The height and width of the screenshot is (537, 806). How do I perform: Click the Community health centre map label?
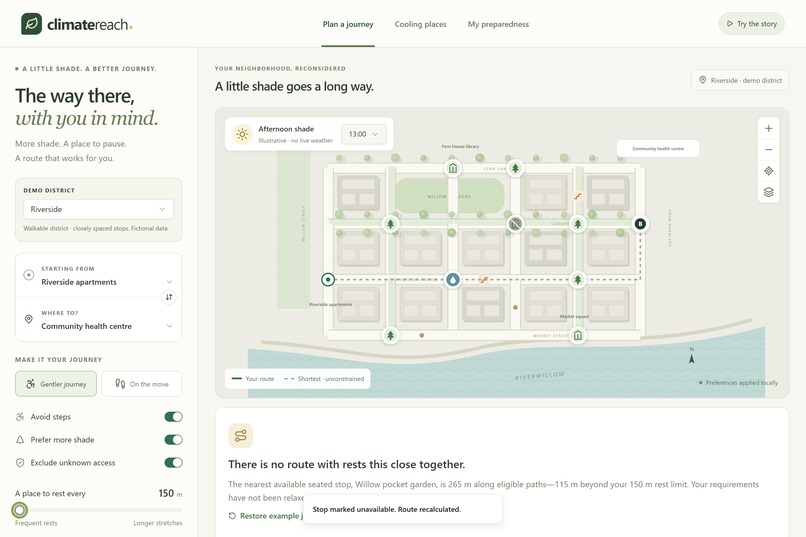[658, 149]
